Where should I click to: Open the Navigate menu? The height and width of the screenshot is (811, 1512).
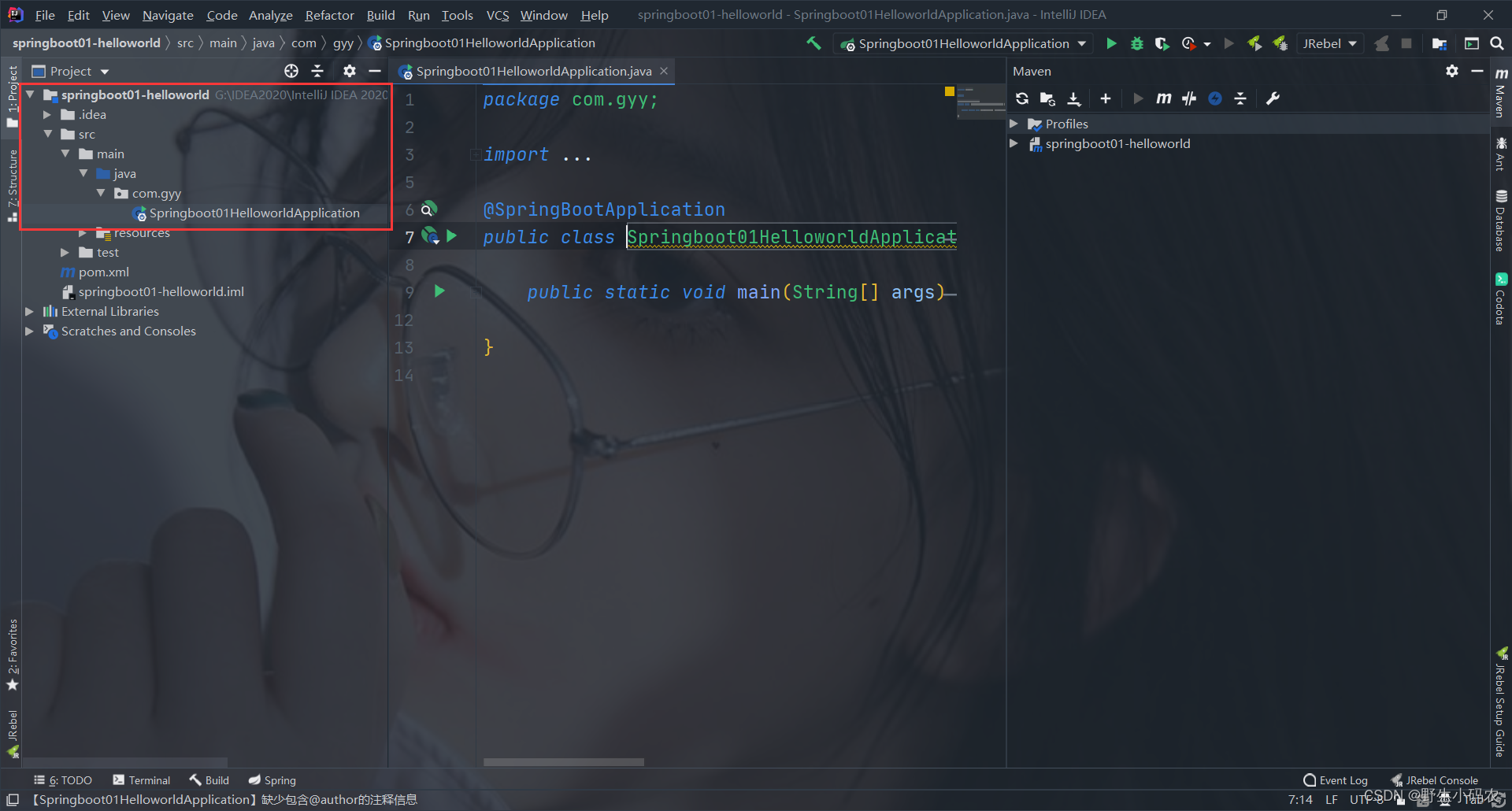pos(168,15)
